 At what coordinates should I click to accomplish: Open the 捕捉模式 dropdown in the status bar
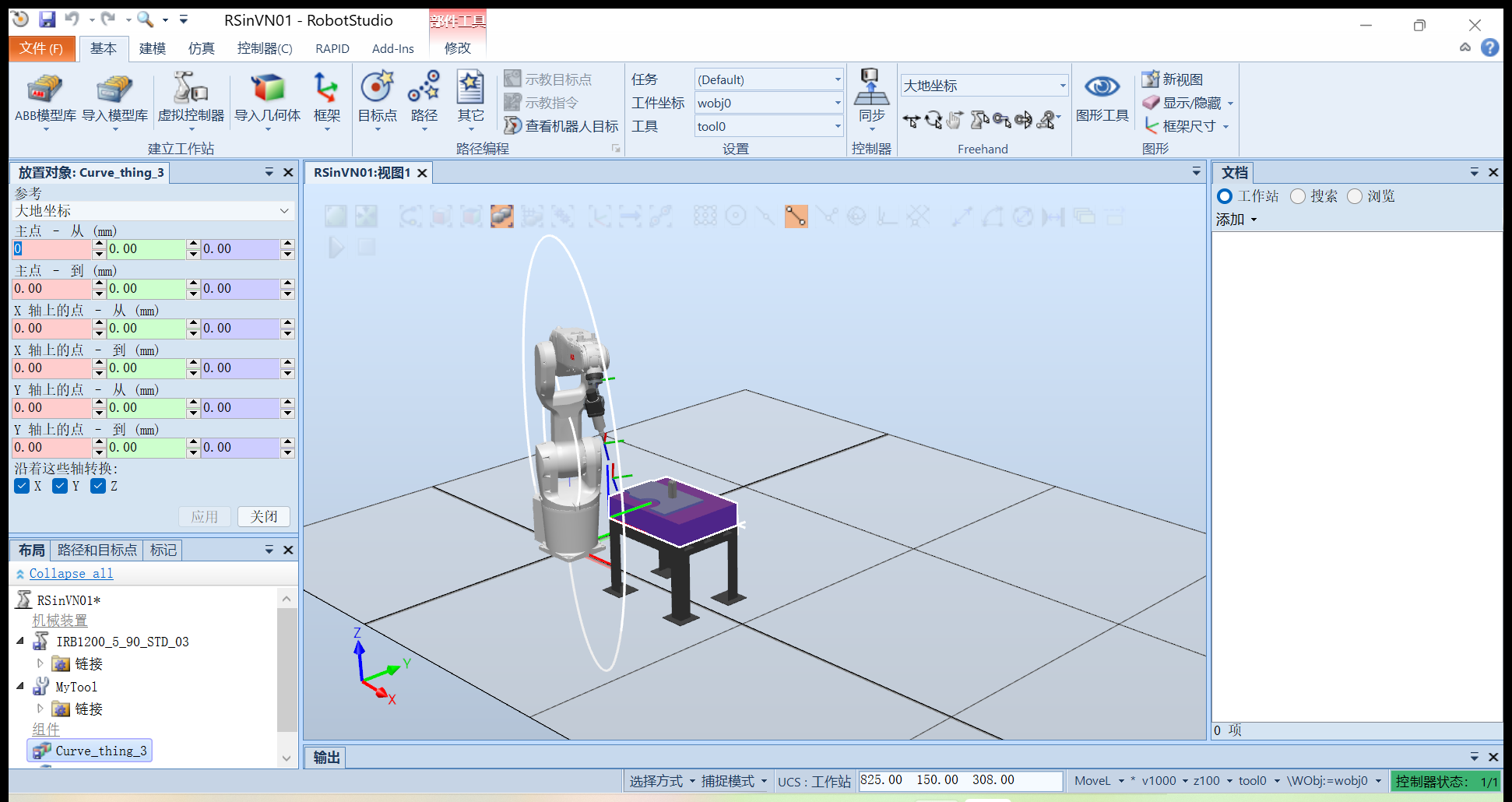(x=735, y=781)
